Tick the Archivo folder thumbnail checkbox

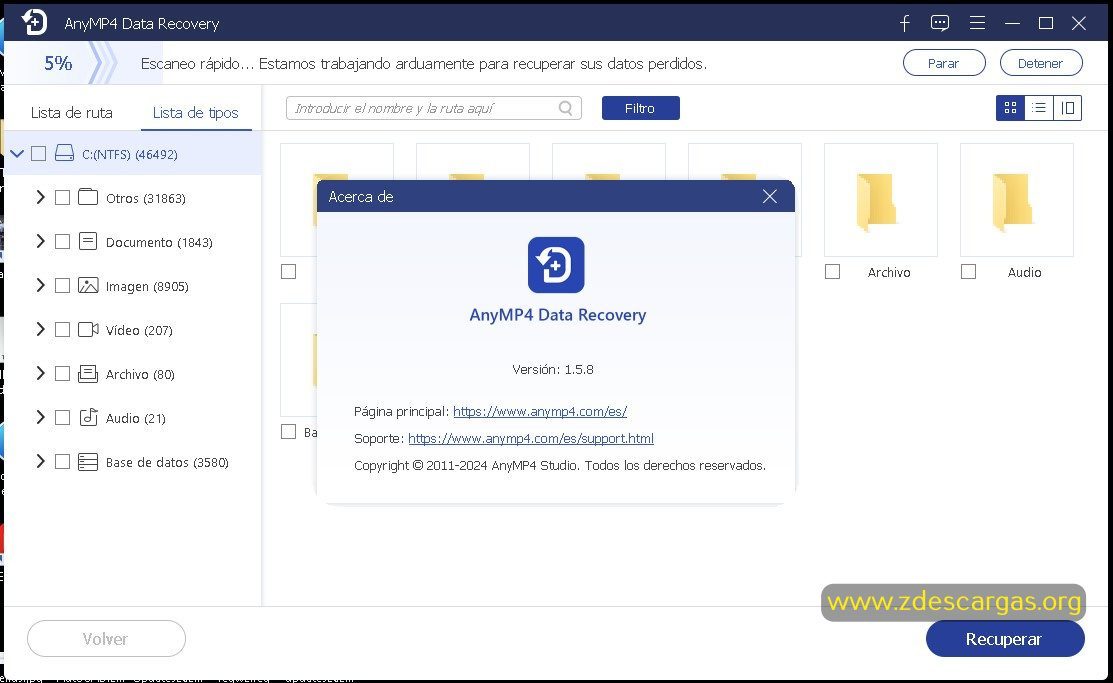(x=833, y=272)
